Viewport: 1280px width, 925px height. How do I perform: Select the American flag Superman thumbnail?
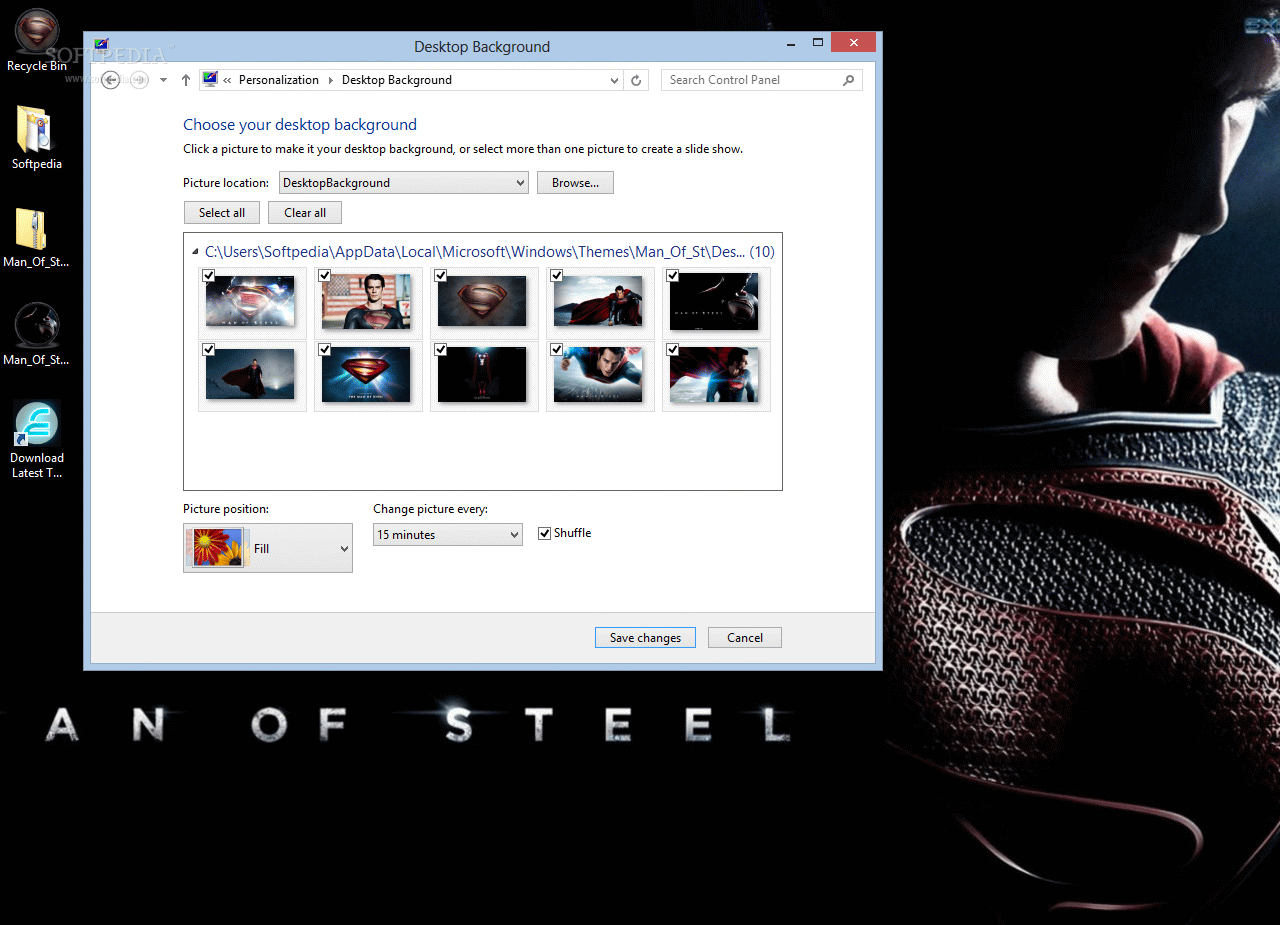[x=366, y=301]
